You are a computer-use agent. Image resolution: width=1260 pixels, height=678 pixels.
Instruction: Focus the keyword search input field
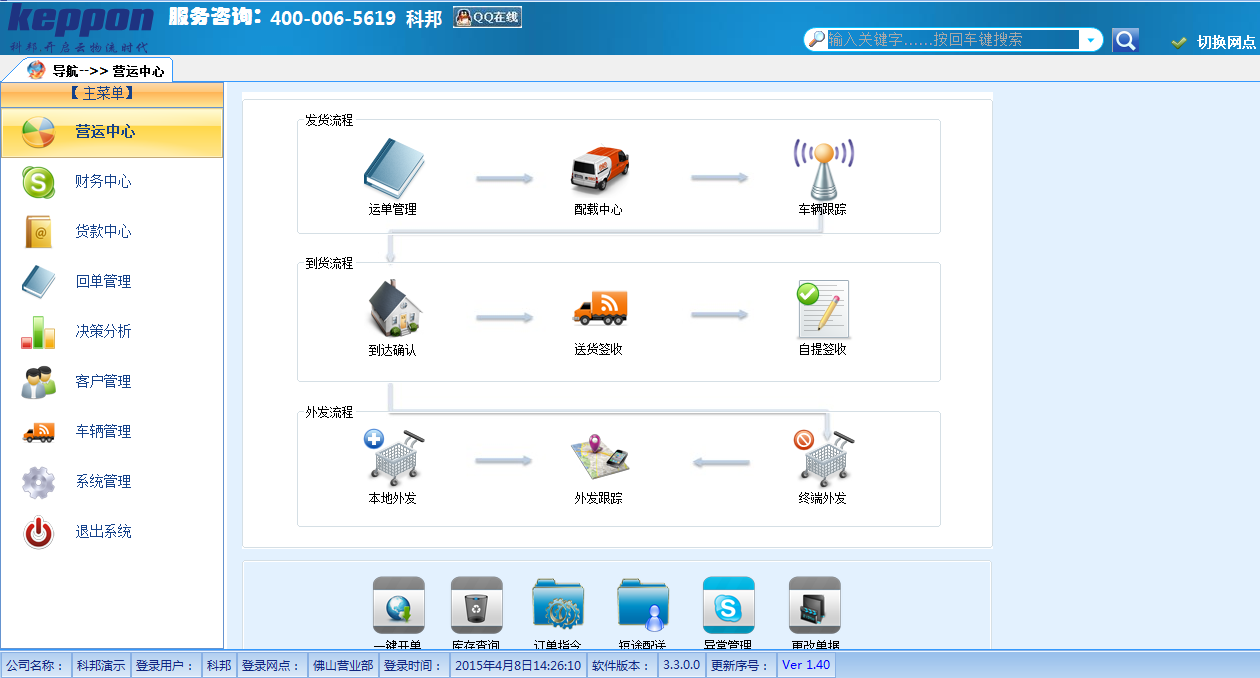point(950,40)
